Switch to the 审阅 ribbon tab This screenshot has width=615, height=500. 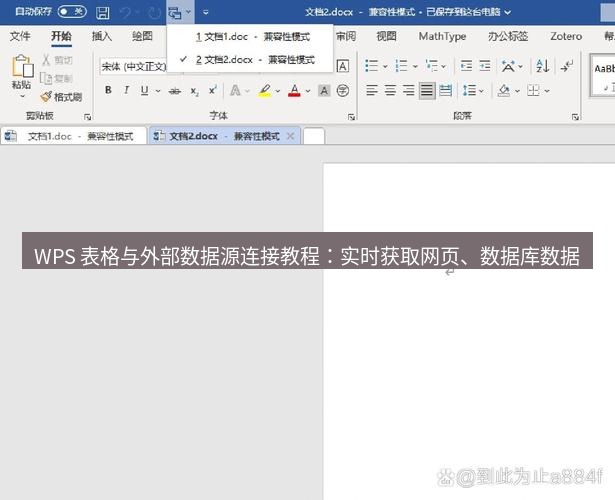(x=346, y=36)
